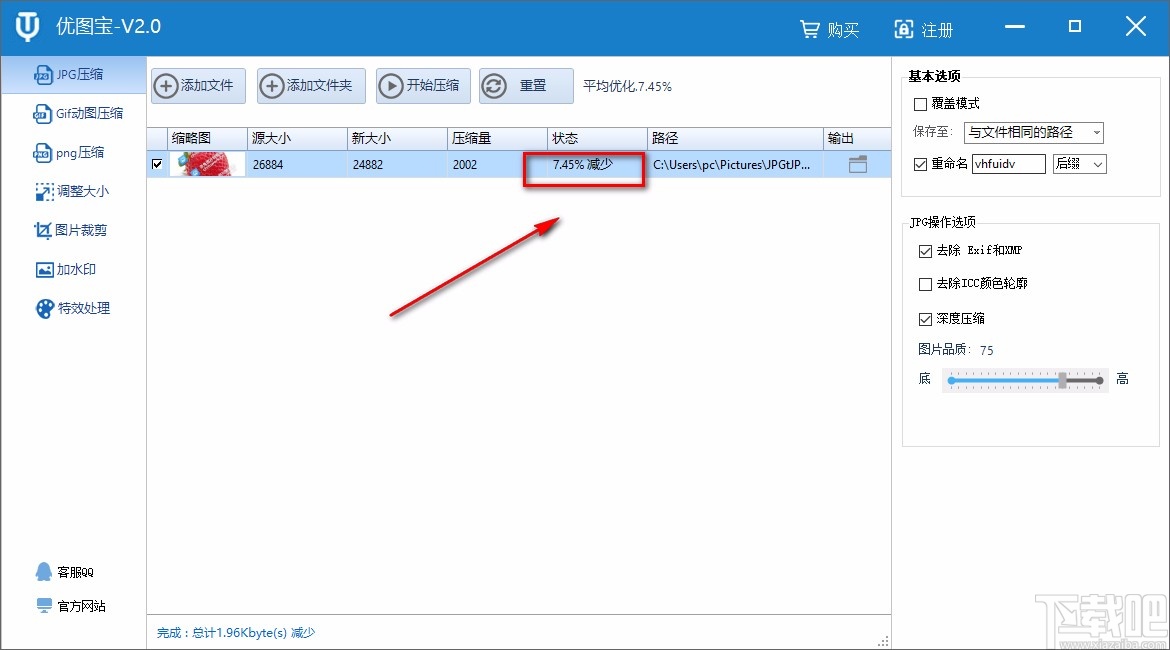Click the 压缩量 column header

(497, 139)
